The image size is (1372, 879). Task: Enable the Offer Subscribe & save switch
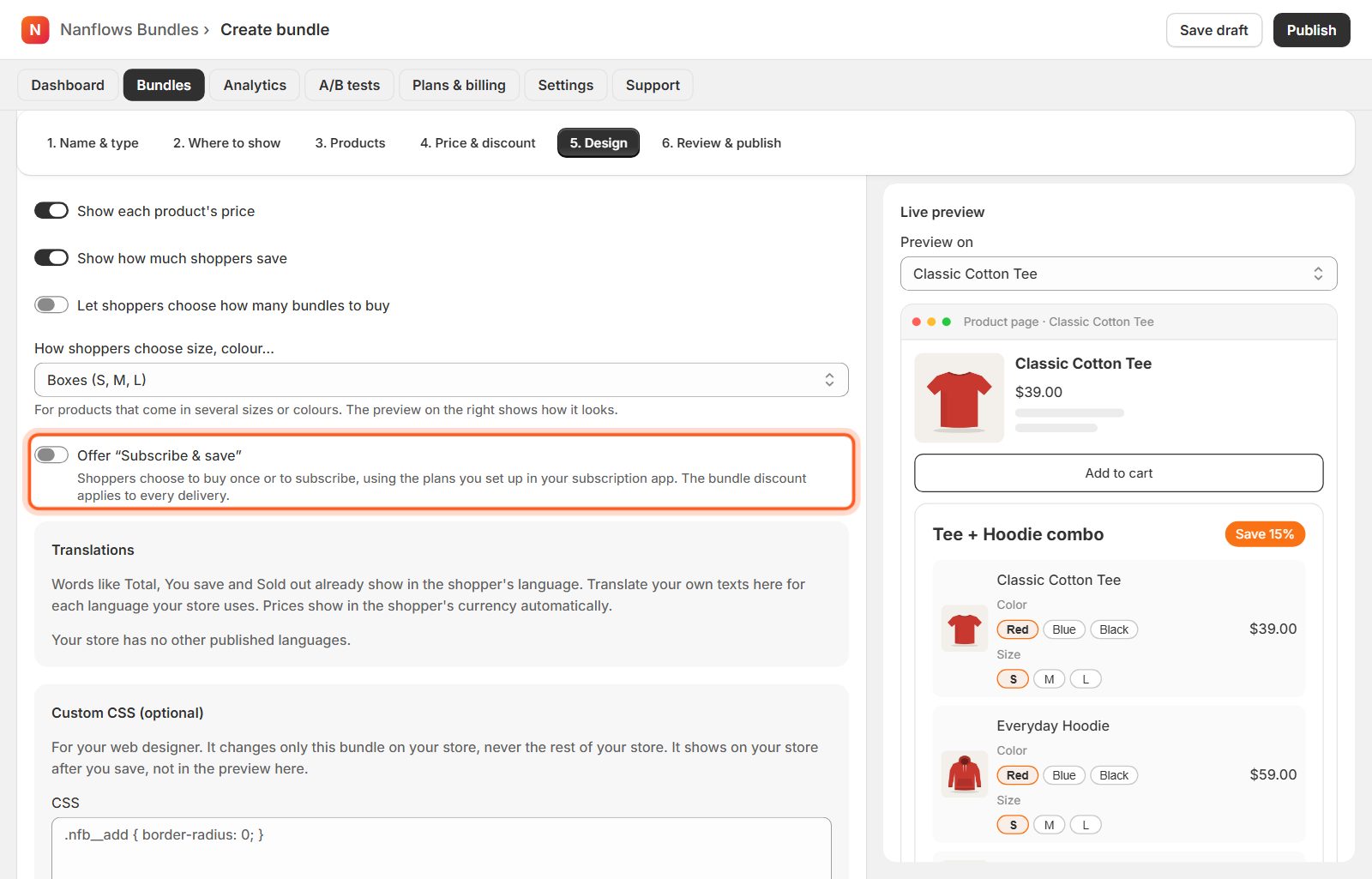tap(51, 455)
